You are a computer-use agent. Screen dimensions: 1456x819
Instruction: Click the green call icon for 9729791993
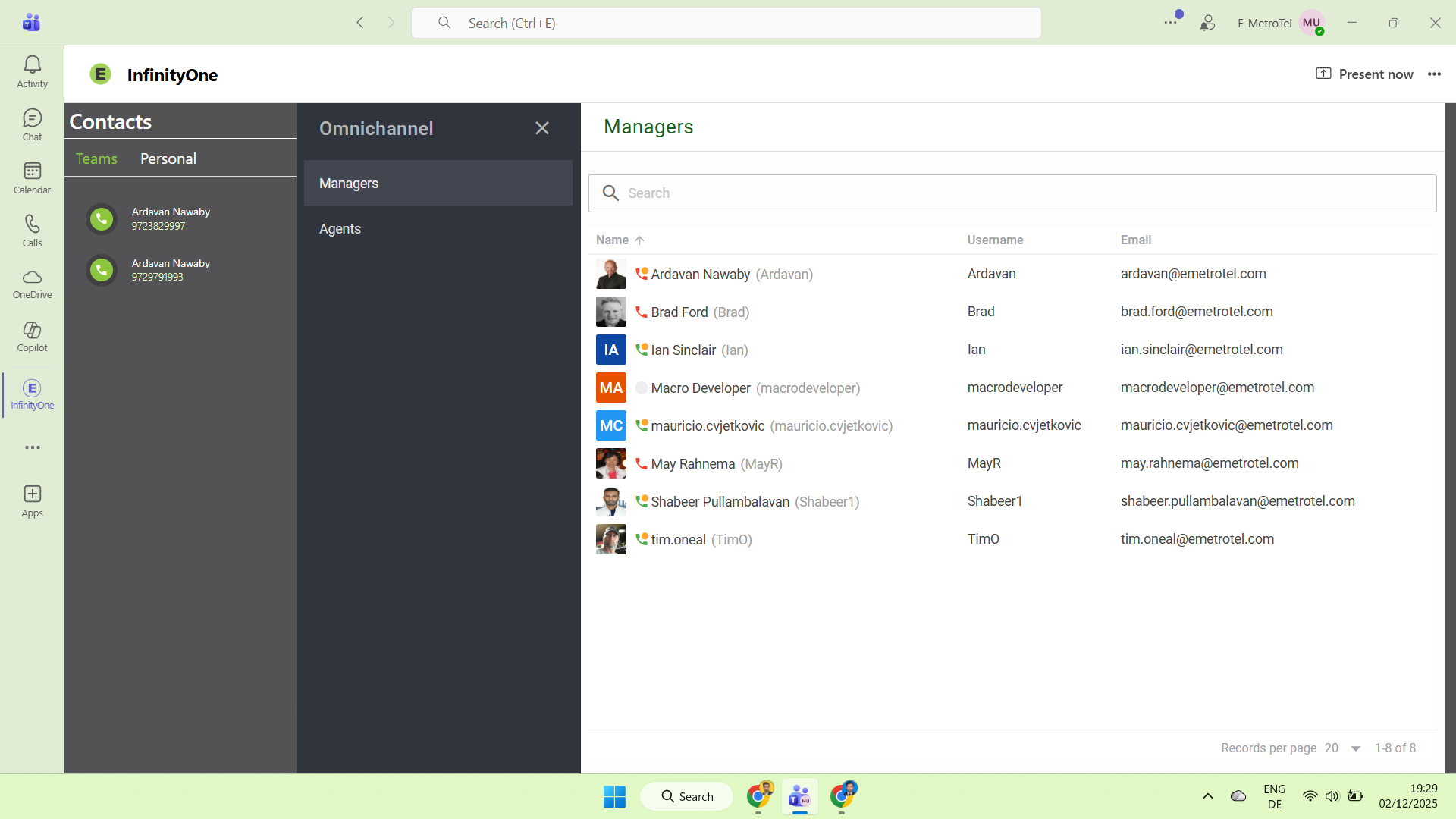click(102, 270)
